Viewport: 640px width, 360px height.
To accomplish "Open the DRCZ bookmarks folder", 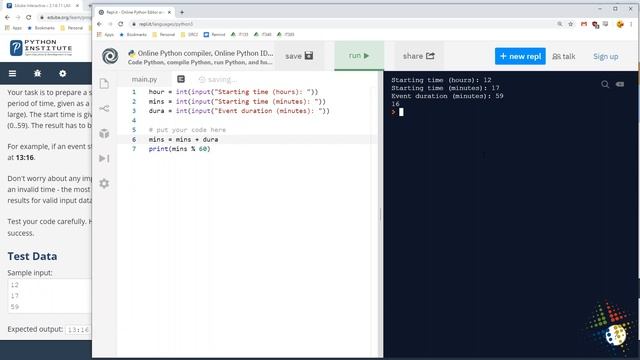I will point(189,35).
